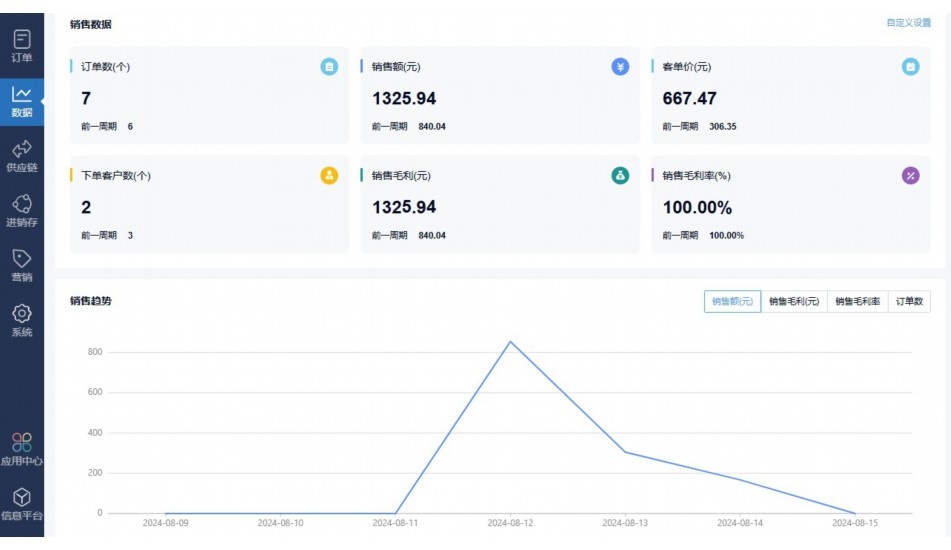
Task: Switch chart to 订单数 tab
Action: (x=909, y=302)
